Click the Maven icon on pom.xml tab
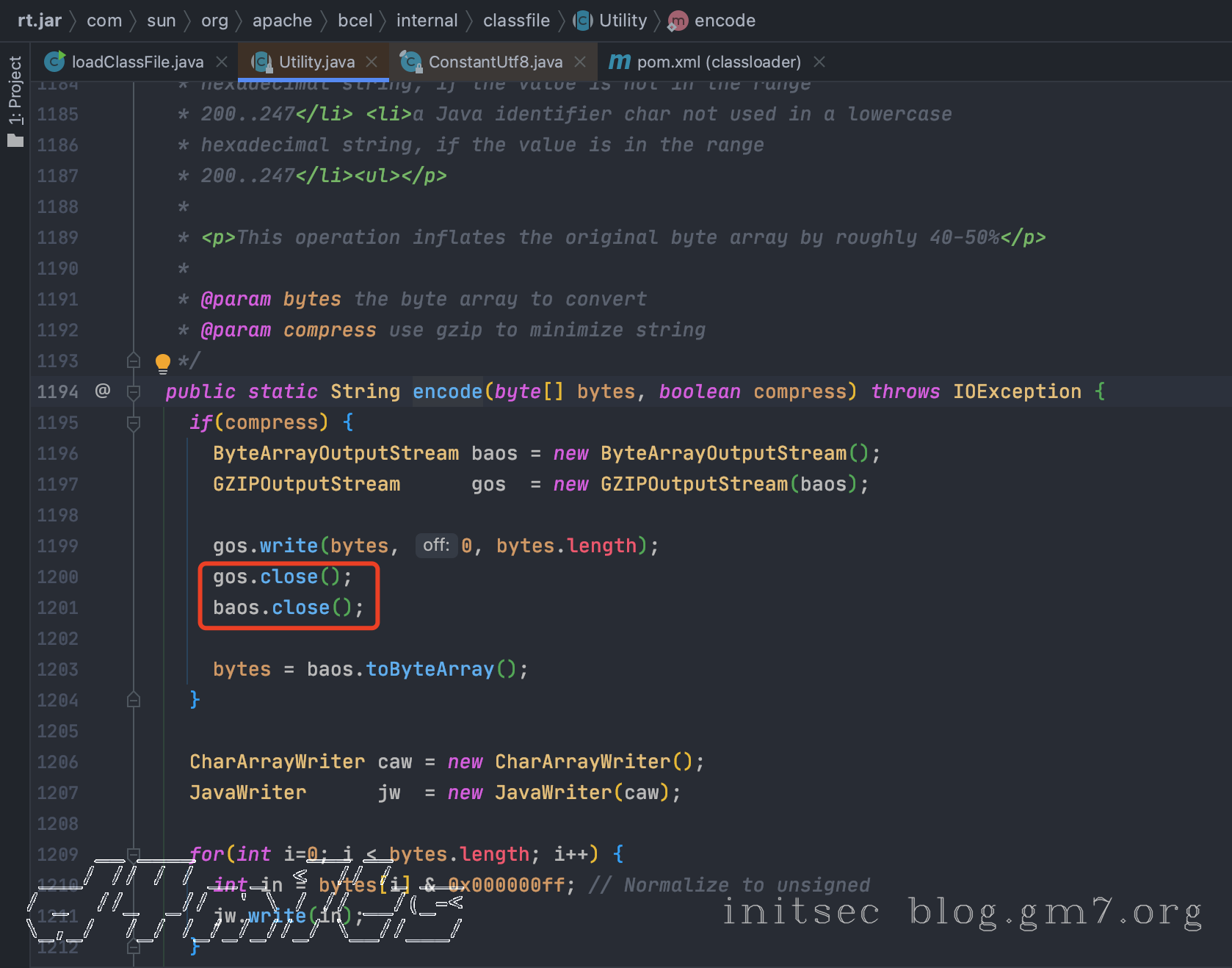 coord(619,62)
